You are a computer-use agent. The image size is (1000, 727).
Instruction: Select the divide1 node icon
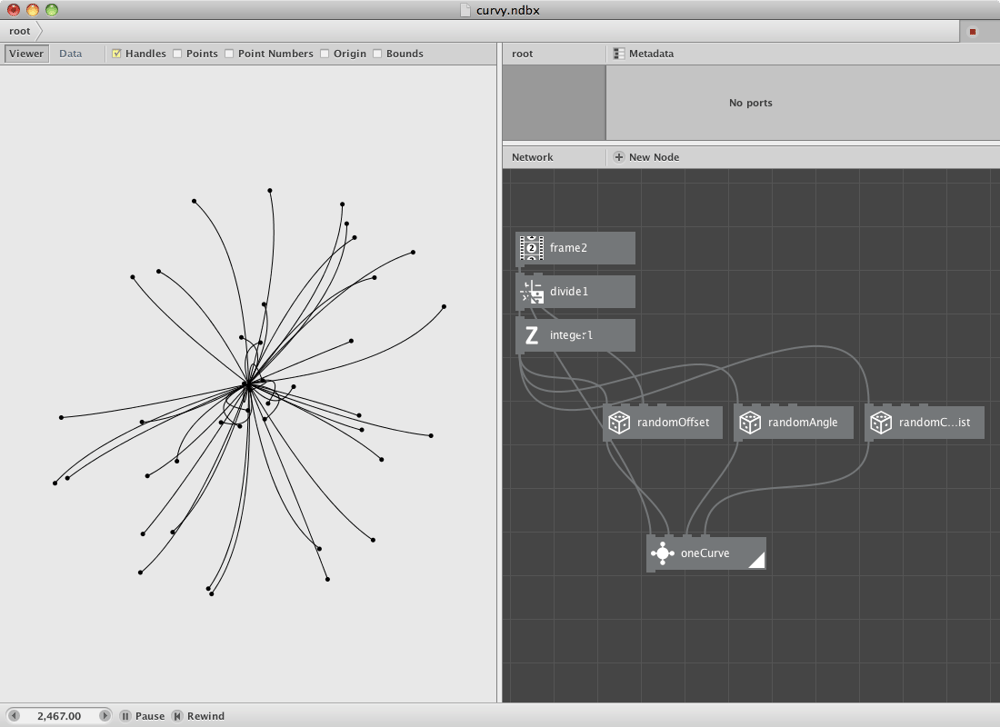[531, 291]
